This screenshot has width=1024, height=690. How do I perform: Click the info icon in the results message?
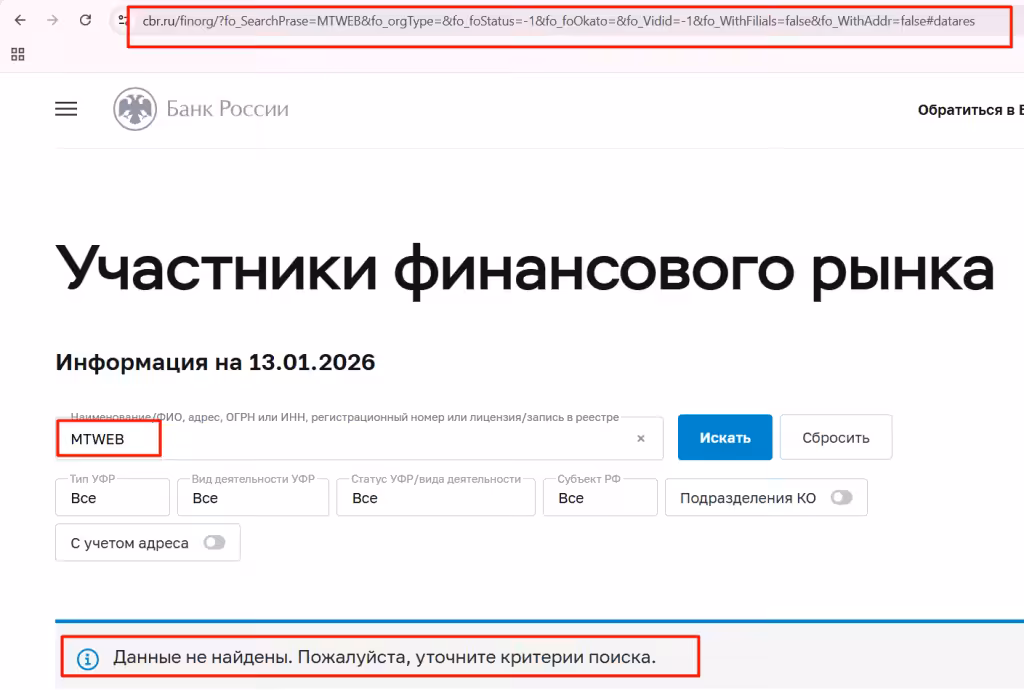click(x=88, y=659)
